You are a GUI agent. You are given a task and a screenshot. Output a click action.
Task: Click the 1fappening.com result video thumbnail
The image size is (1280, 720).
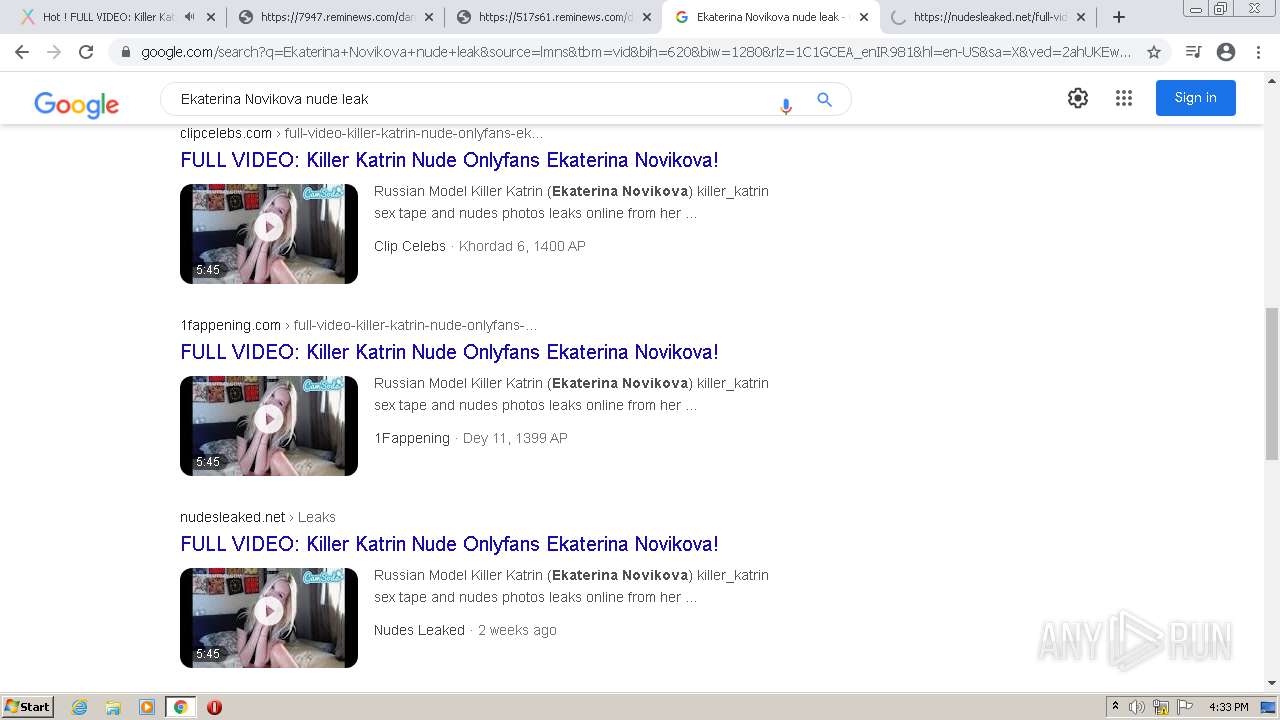(x=269, y=426)
